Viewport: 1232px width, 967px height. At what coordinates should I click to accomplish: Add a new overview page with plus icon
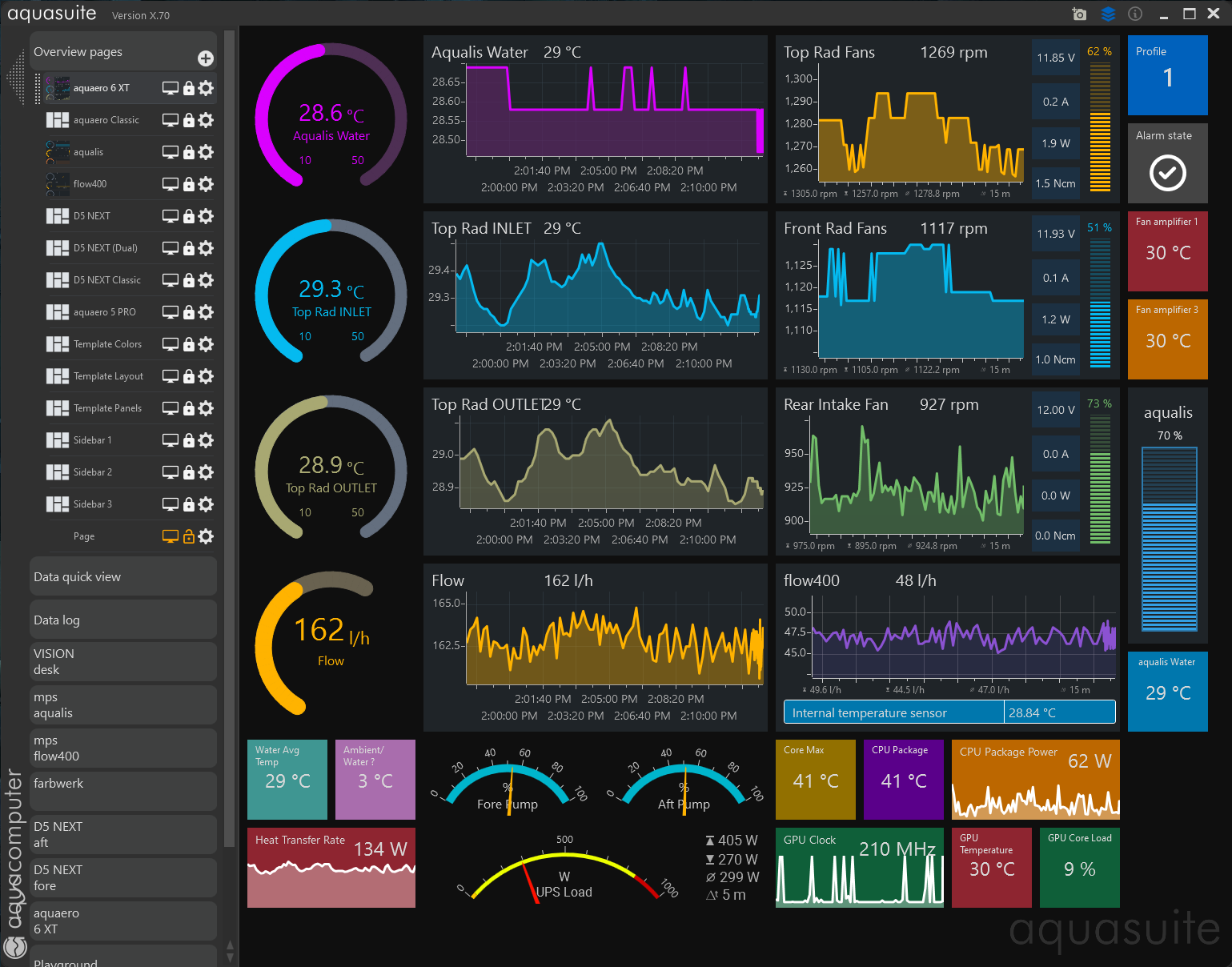(206, 58)
